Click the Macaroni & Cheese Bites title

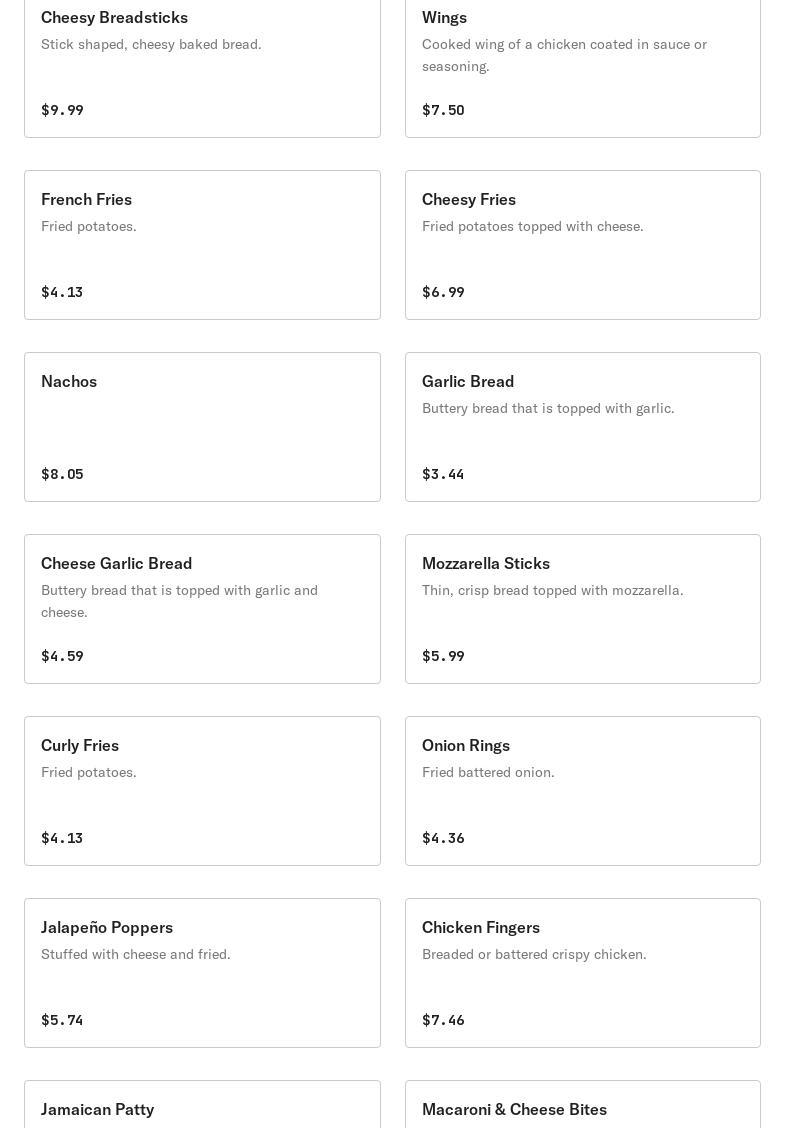coord(514,1109)
